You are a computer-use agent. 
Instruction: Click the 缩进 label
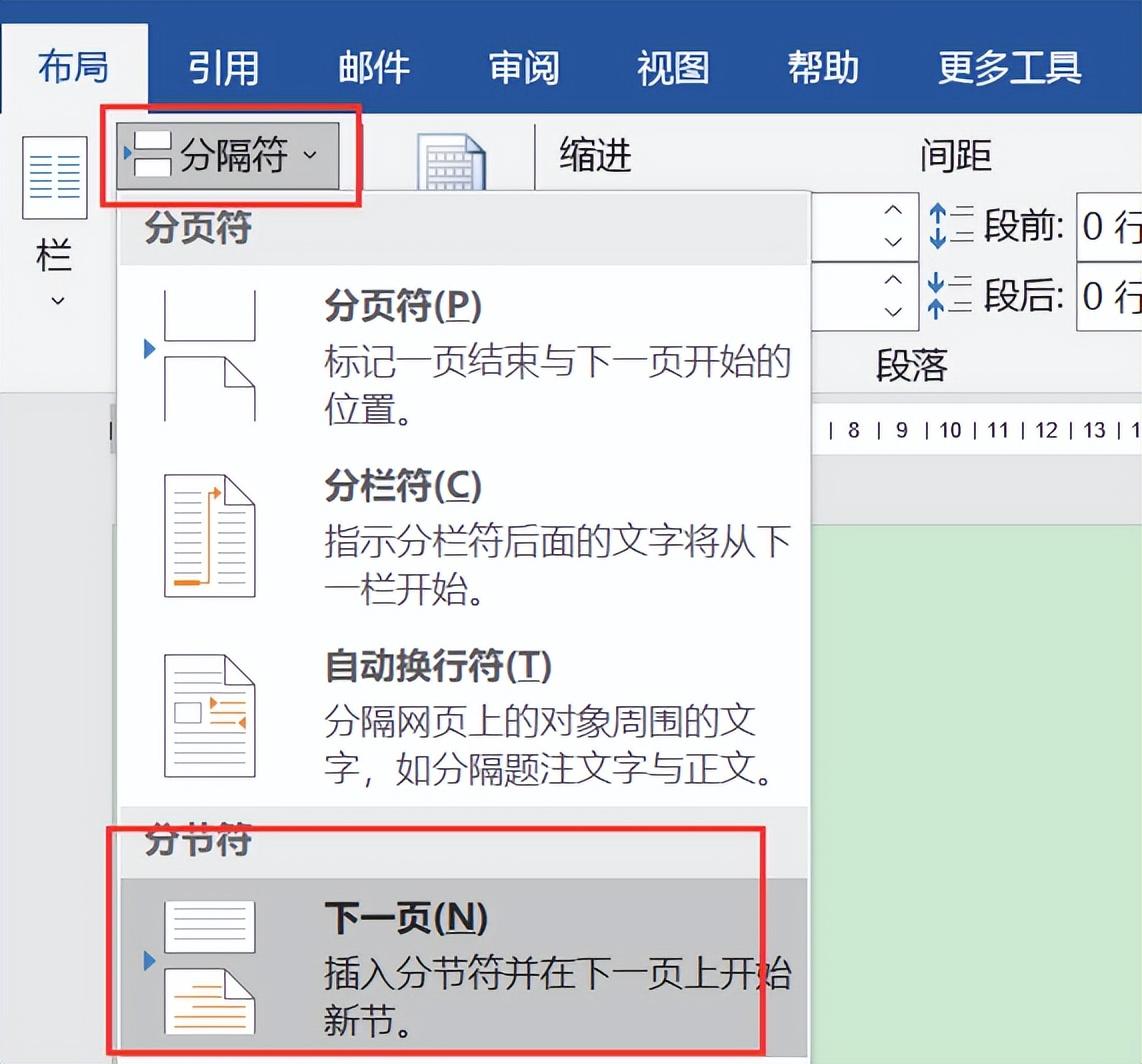point(595,155)
